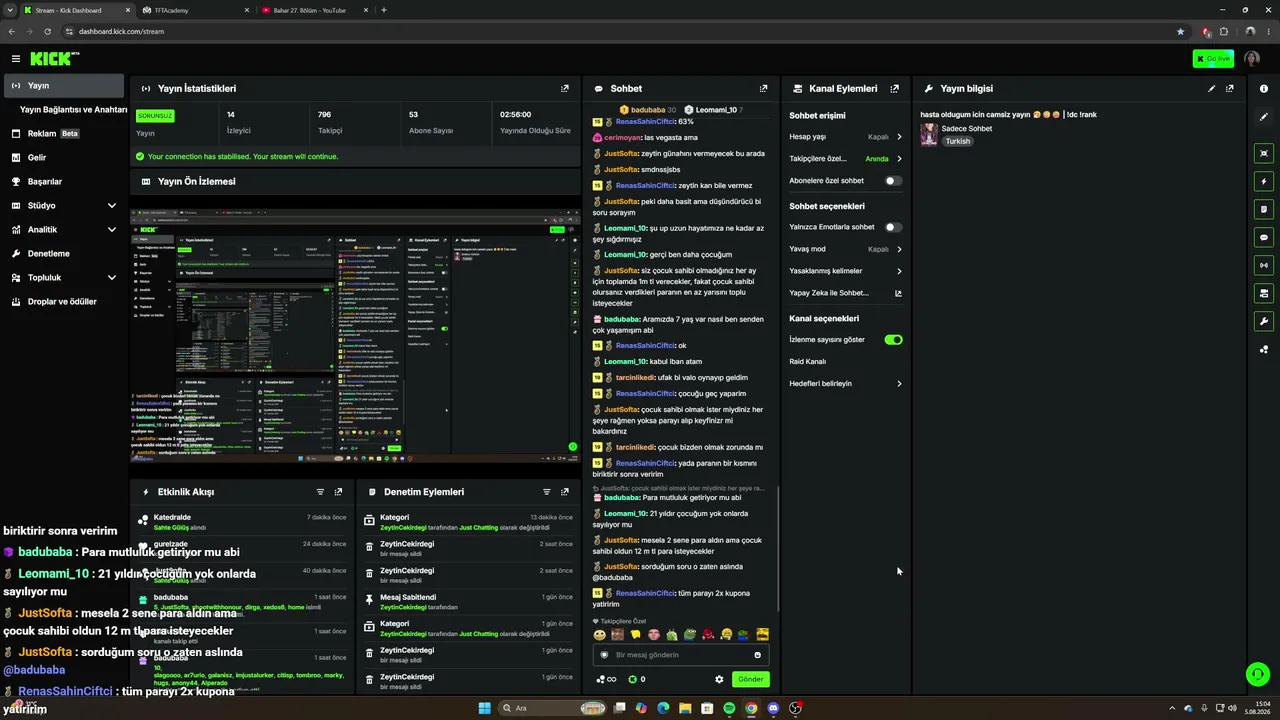
Task: Click the green support chat bubble icon
Action: point(1258,674)
